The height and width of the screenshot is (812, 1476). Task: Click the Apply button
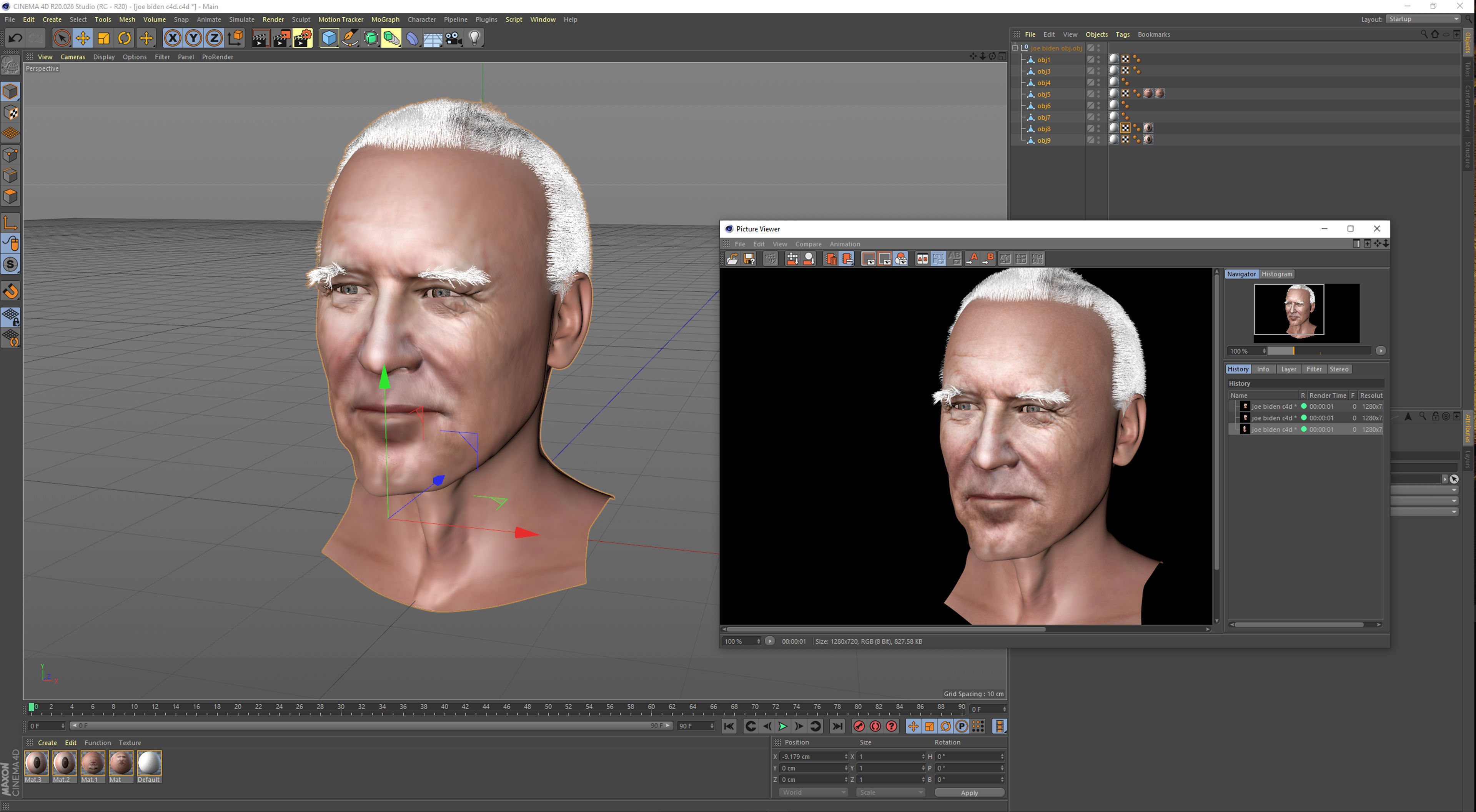[970, 792]
